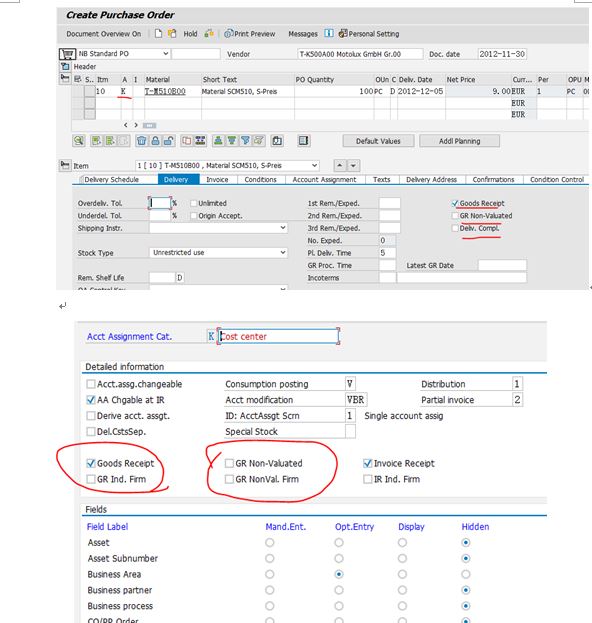Click the Sort descending icon
The width and height of the screenshot is (592, 623).
click(x=232, y=141)
